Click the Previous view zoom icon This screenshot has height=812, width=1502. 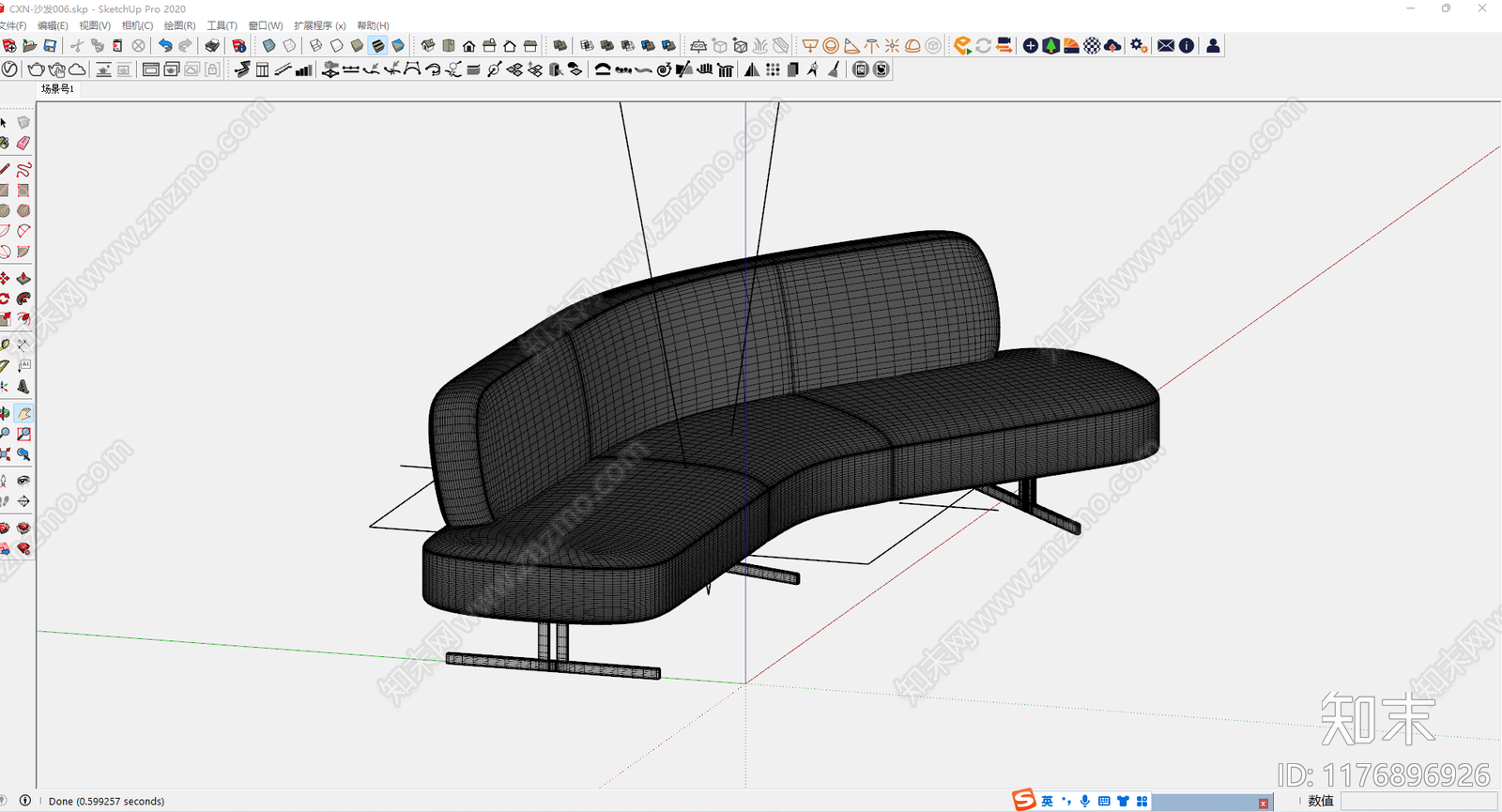23,454
